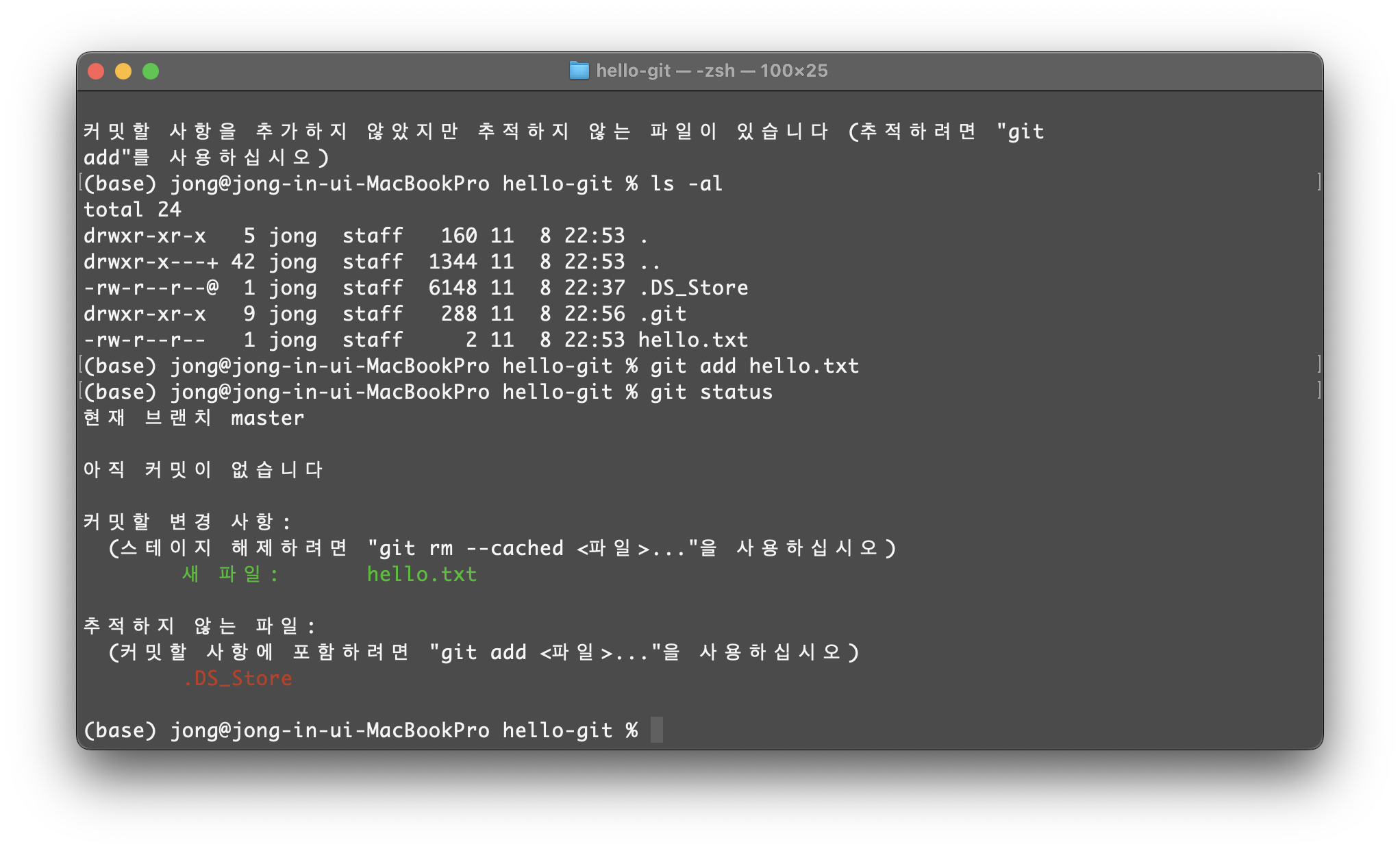Click the 'git add hello.txt' command text
This screenshot has height=851, width=1400.
coord(754,366)
